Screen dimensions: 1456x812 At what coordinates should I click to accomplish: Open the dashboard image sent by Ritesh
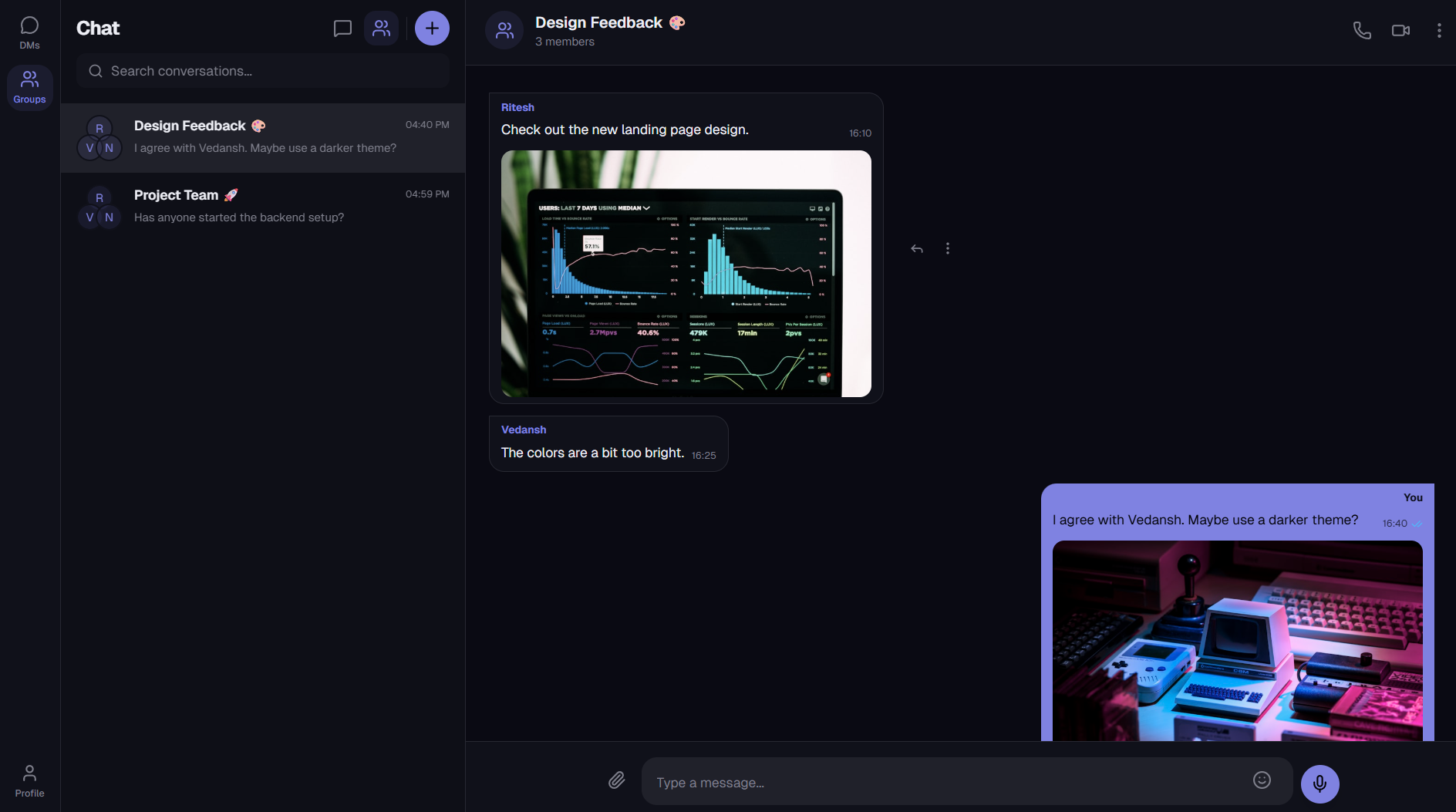click(x=686, y=274)
